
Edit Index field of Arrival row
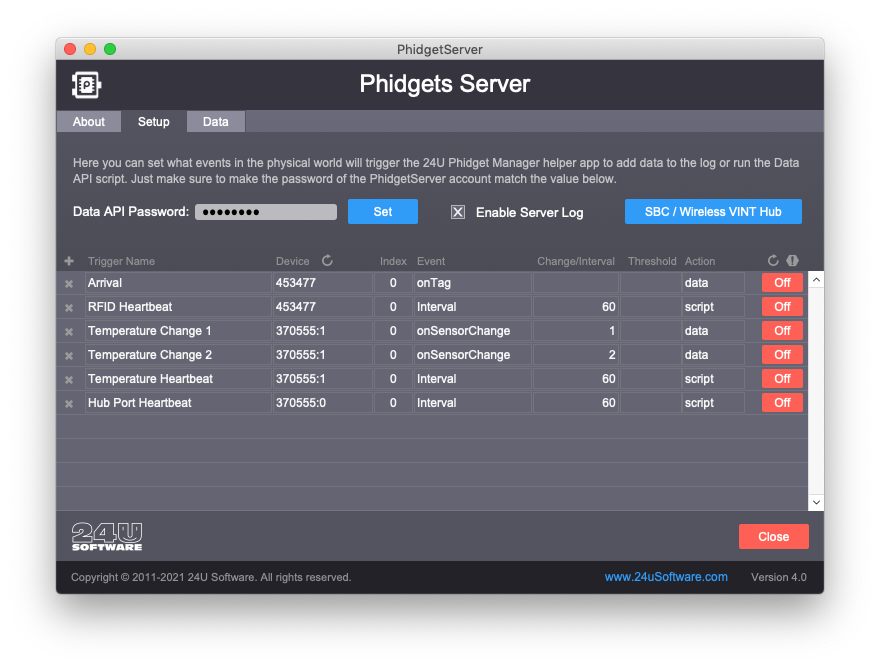pos(393,282)
